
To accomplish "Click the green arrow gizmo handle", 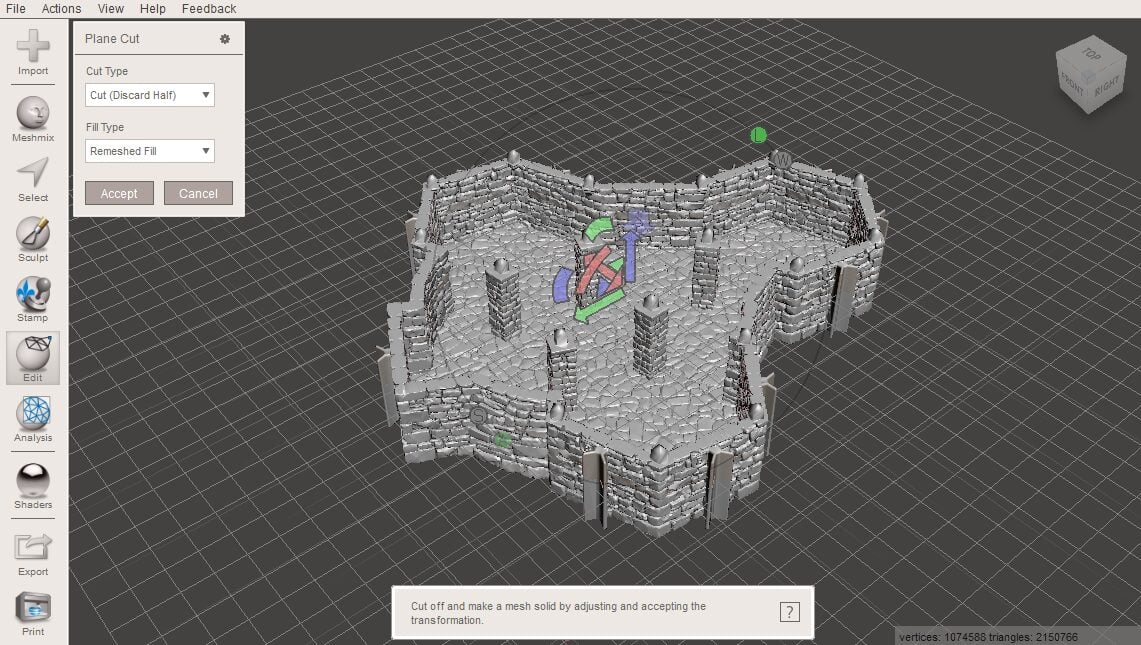I will point(598,308).
